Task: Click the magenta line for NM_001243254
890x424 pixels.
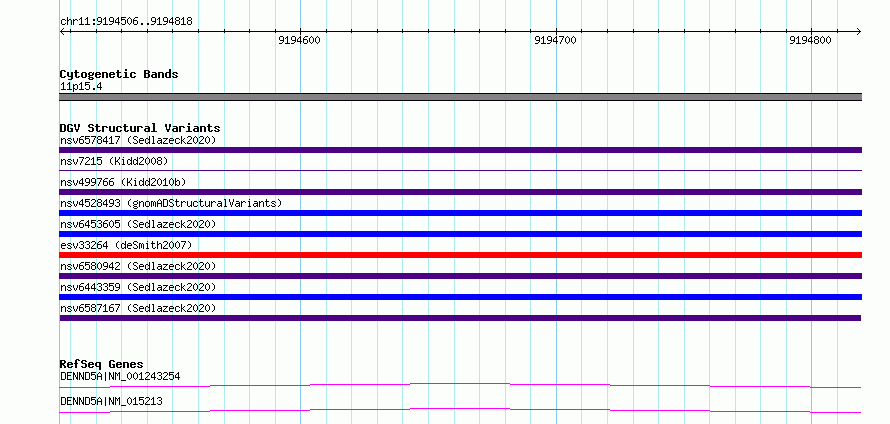Action: pyautogui.click(x=460, y=385)
